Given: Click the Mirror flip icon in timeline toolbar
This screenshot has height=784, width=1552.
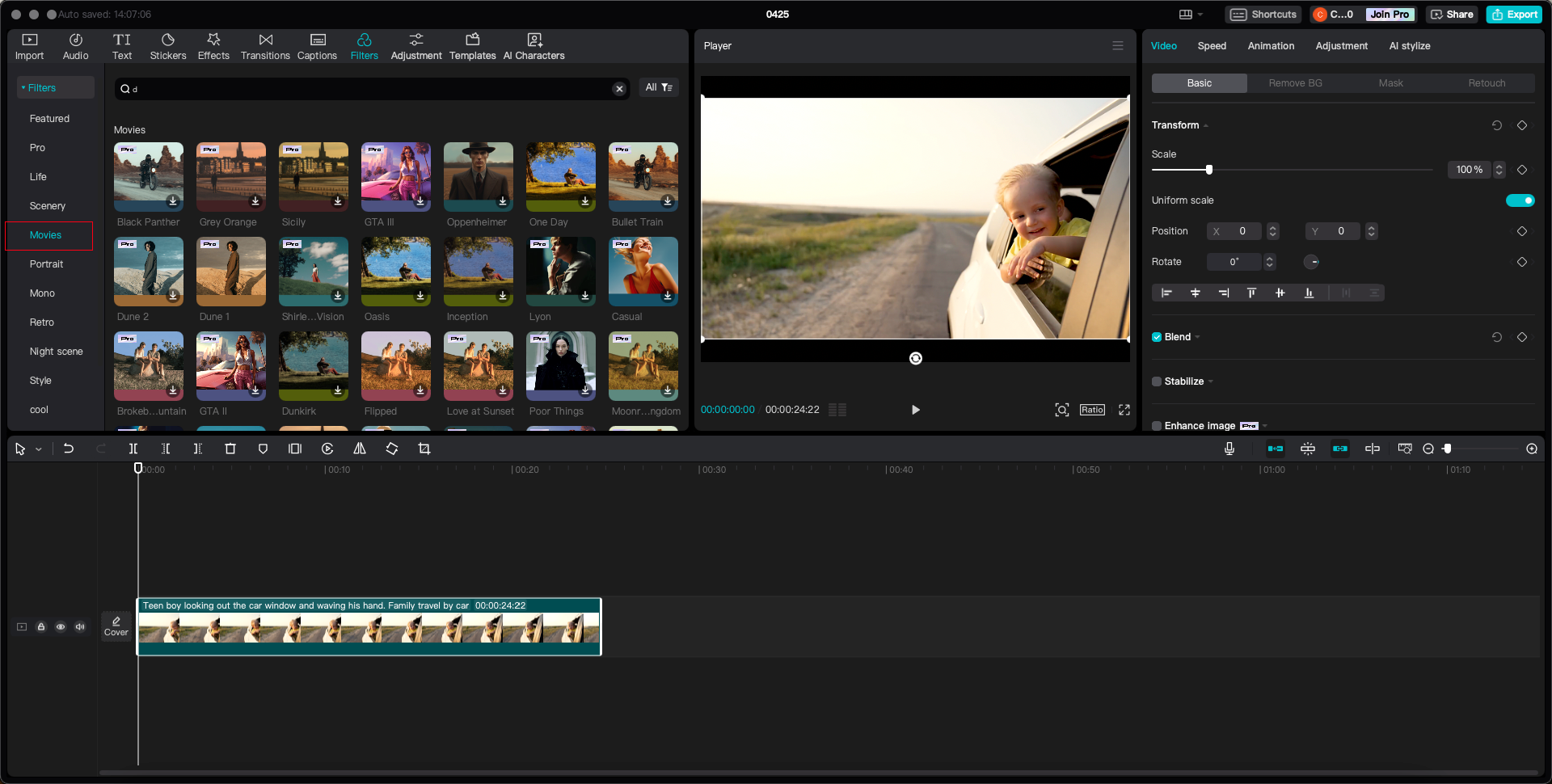Looking at the screenshot, I should pyautogui.click(x=360, y=449).
